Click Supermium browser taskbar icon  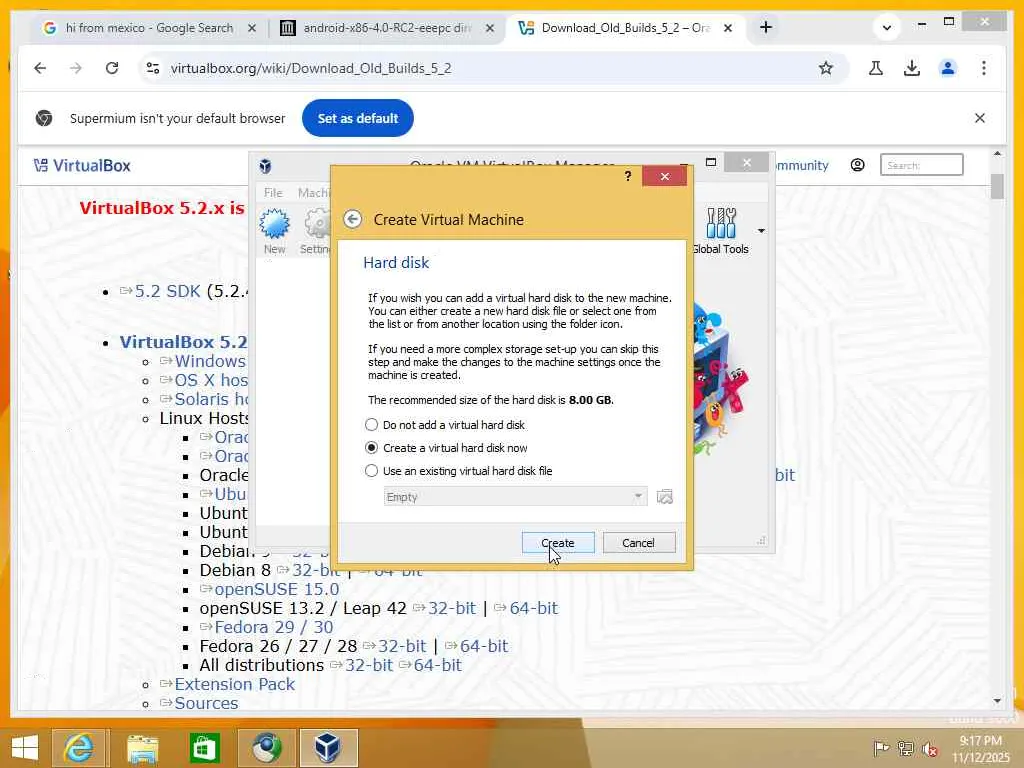(267, 748)
